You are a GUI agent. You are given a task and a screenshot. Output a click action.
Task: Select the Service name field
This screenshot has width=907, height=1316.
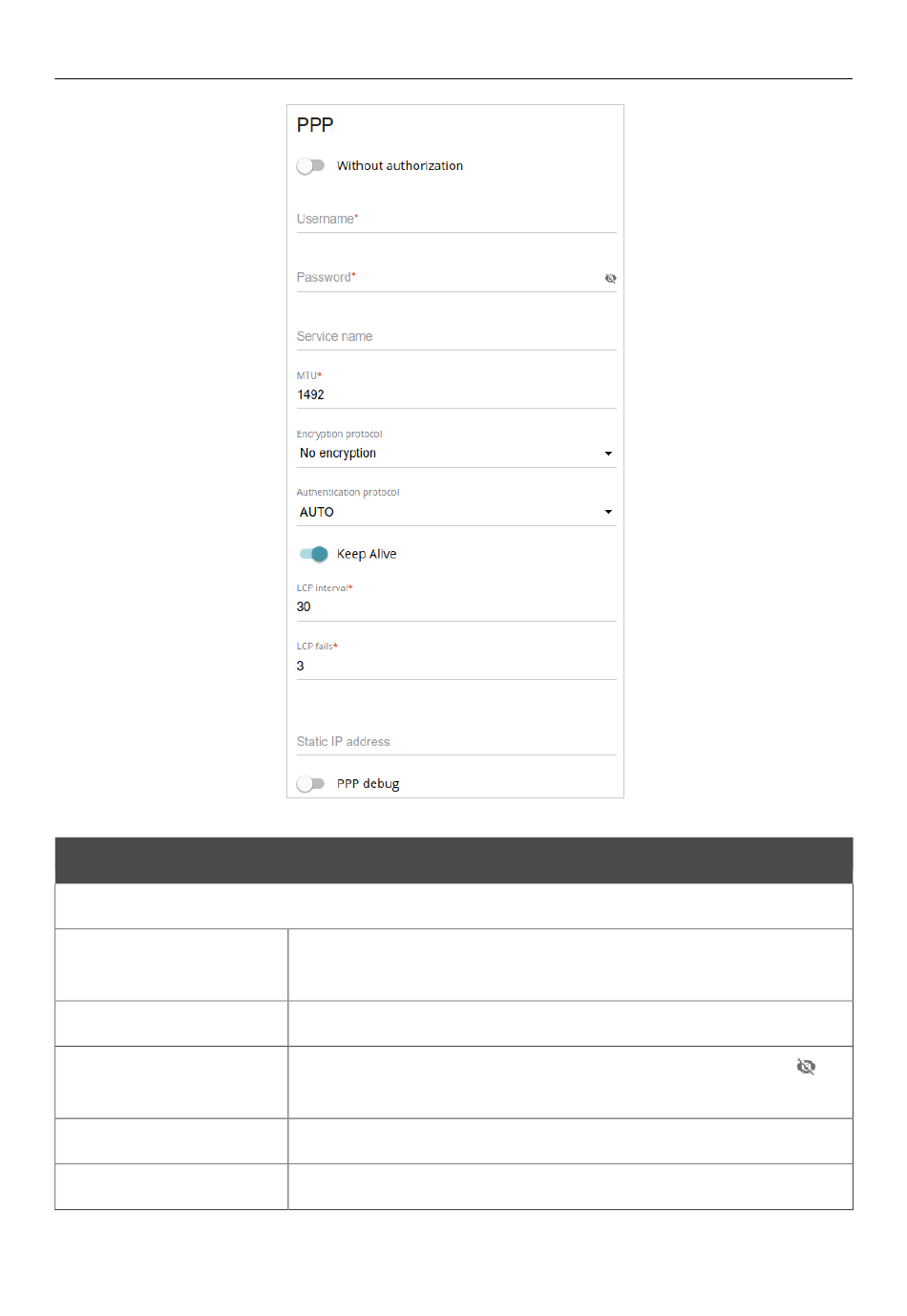456,336
